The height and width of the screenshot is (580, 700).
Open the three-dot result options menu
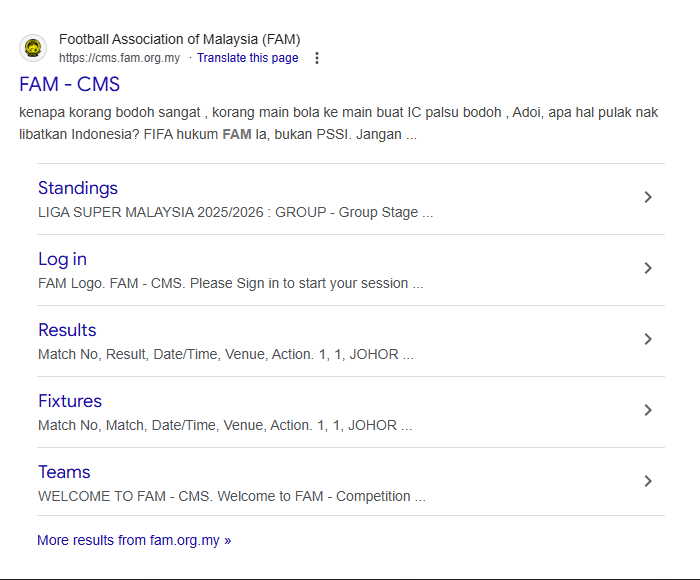(317, 58)
